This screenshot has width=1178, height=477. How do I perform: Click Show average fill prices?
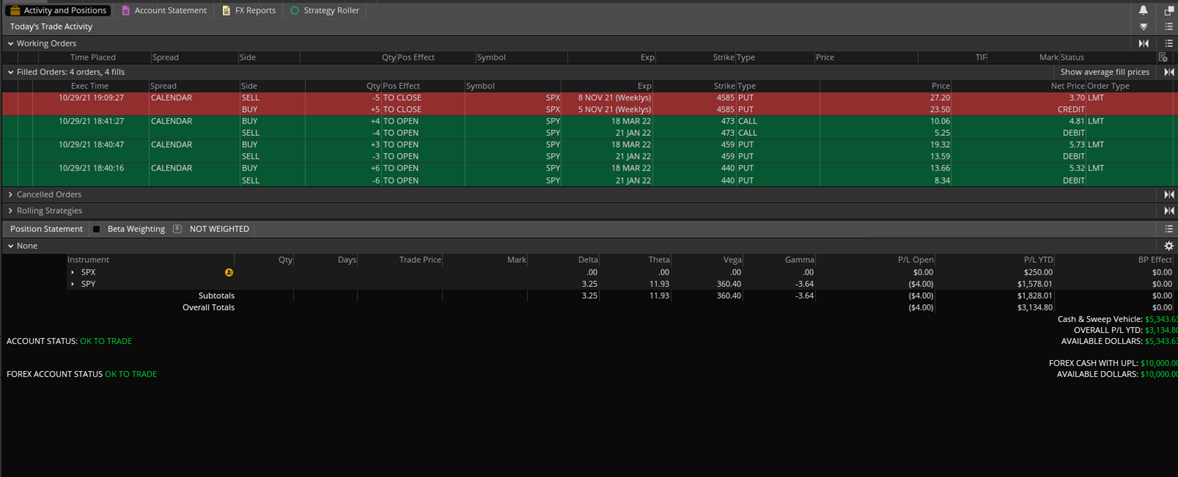(1104, 72)
